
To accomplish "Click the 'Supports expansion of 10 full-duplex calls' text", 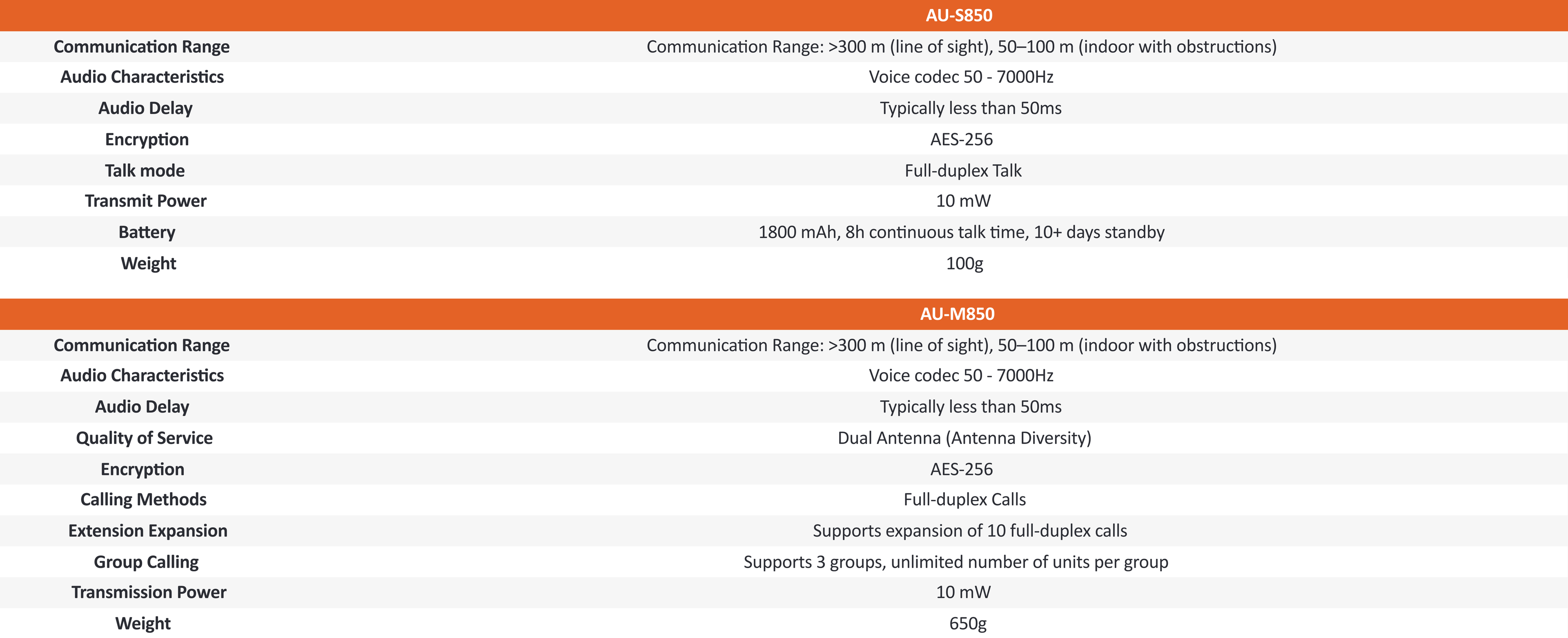I will [970, 531].
